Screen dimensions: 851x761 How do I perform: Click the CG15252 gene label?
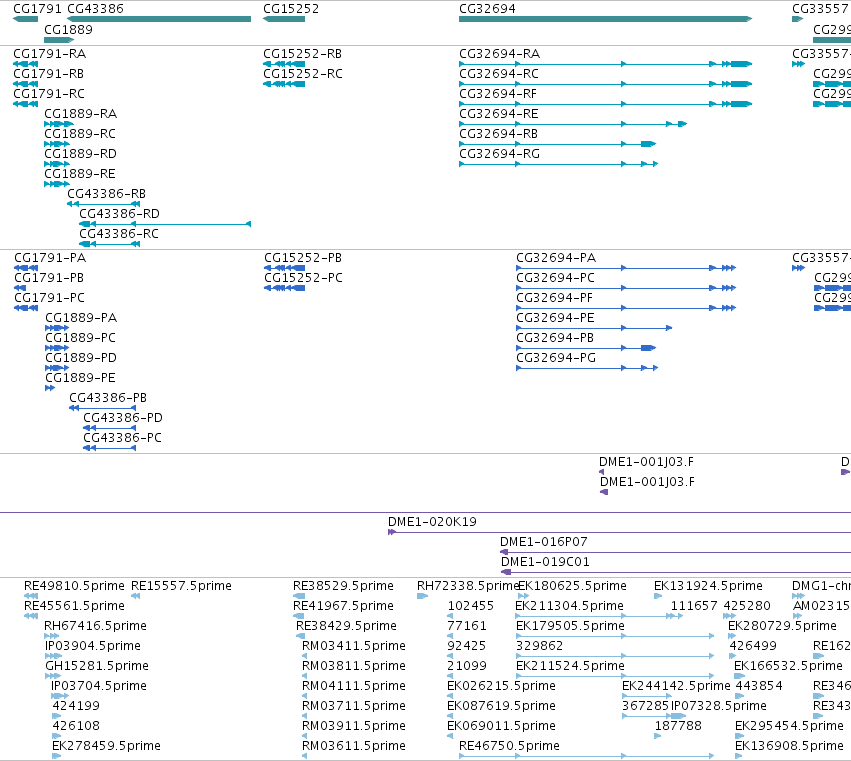point(291,9)
